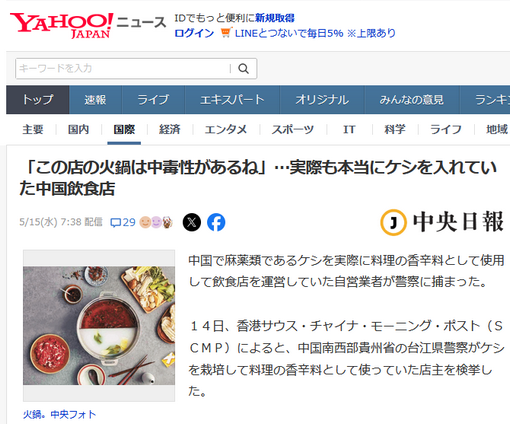This screenshot has width=510, height=424.
Task: Share the article on X
Action: click(x=192, y=222)
